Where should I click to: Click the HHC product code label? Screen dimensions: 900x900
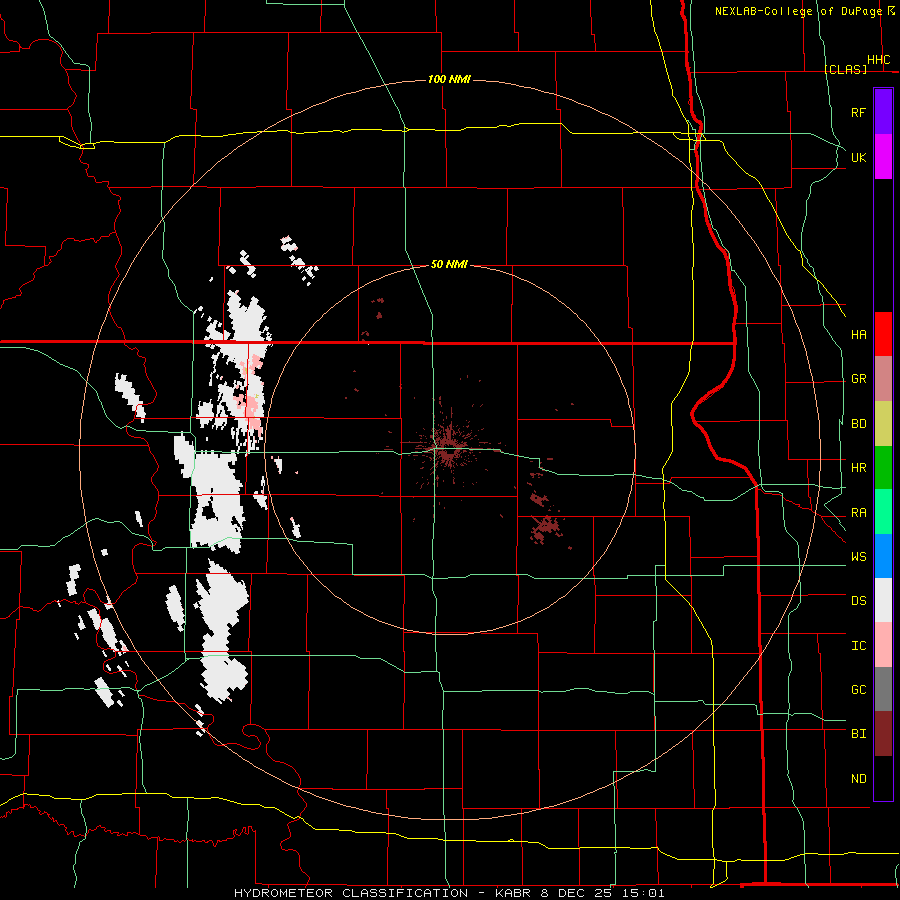pos(878,60)
